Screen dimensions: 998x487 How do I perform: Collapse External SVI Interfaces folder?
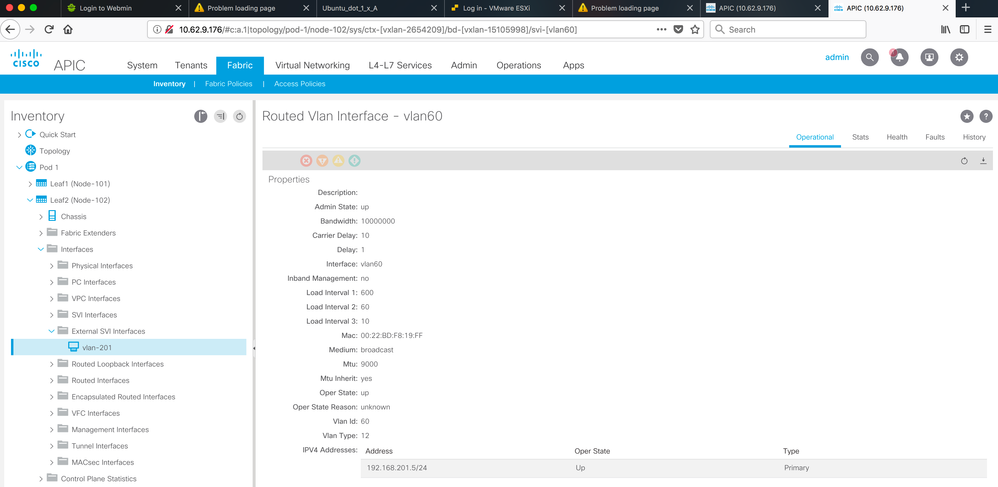tap(52, 332)
